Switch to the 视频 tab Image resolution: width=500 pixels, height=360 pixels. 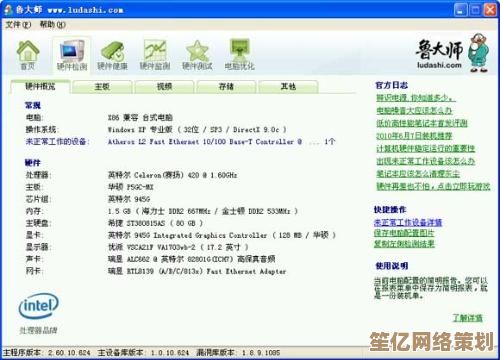164,87
